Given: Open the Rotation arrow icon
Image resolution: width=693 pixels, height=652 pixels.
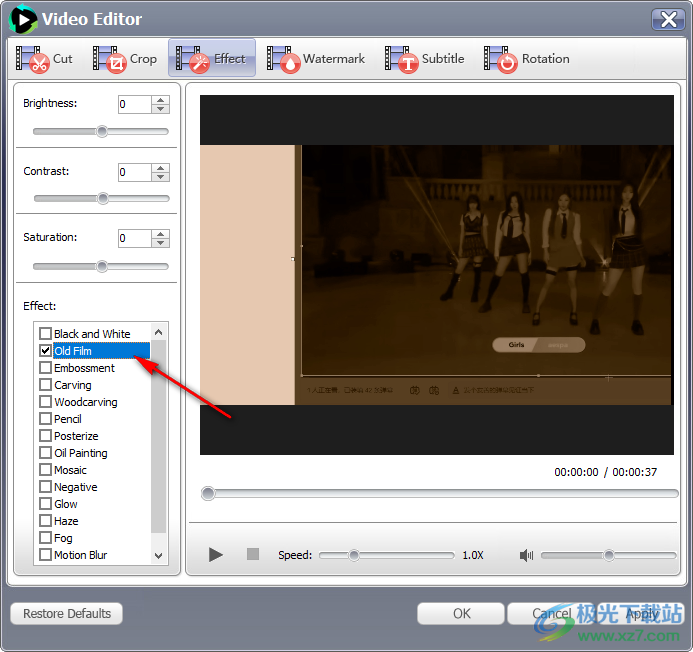Looking at the screenshot, I should [x=501, y=60].
